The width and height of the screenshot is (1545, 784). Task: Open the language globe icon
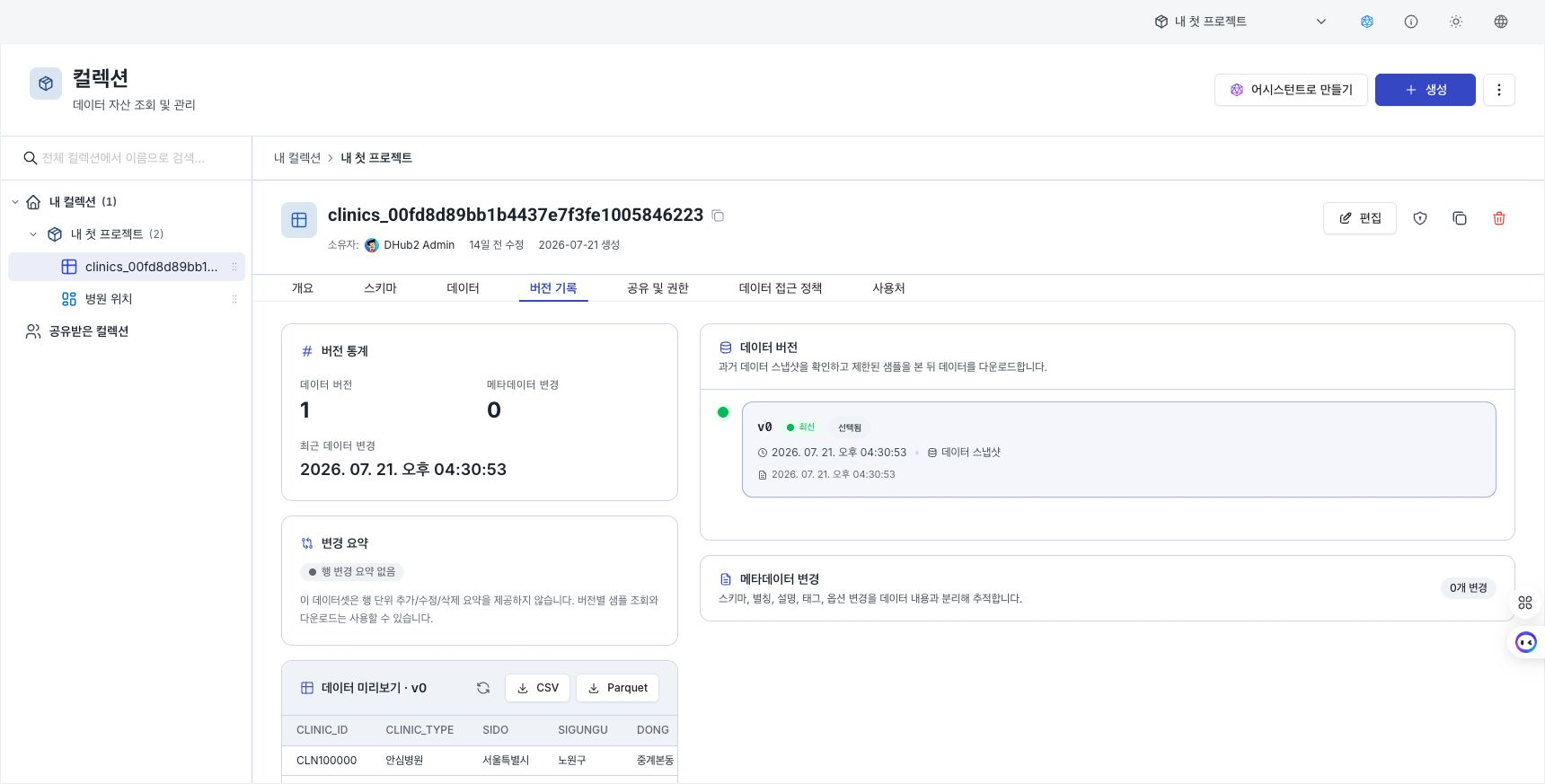1501,22
